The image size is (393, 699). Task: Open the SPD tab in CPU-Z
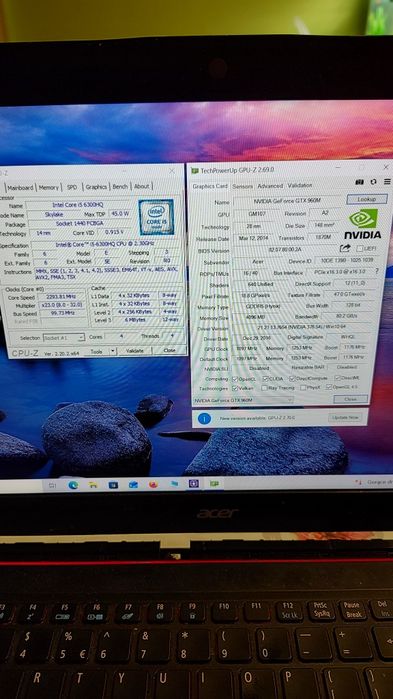point(72,187)
